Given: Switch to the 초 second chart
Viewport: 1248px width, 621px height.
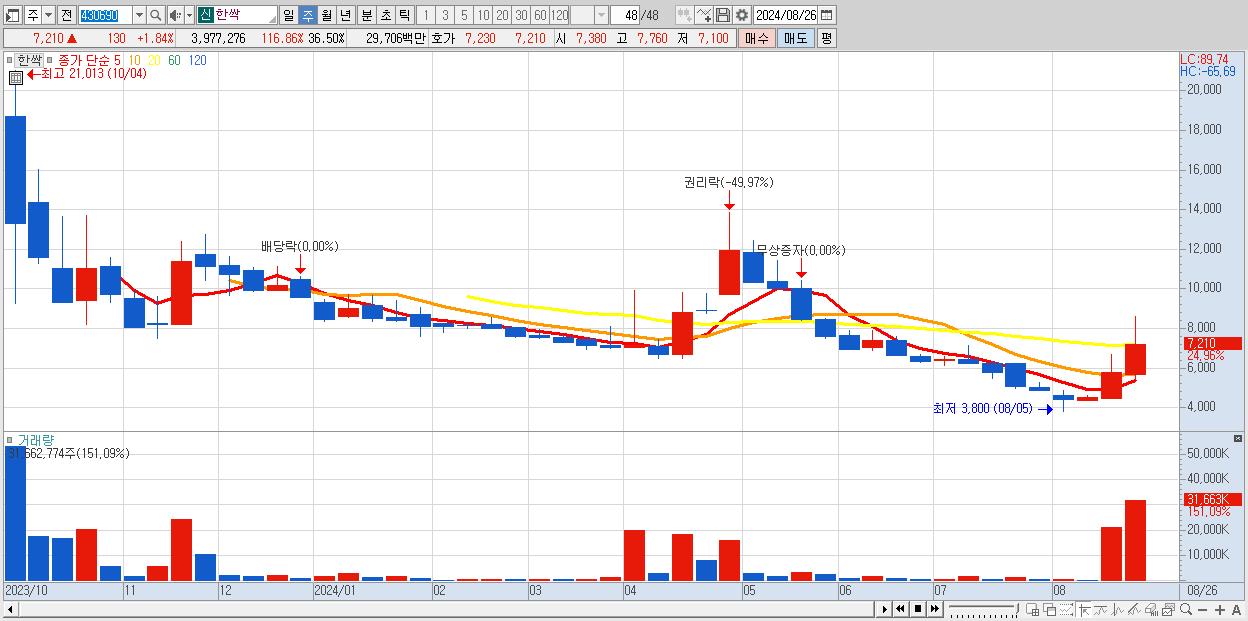Looking at the screenshot, I should pyautogui.click(x=386, y=15).
